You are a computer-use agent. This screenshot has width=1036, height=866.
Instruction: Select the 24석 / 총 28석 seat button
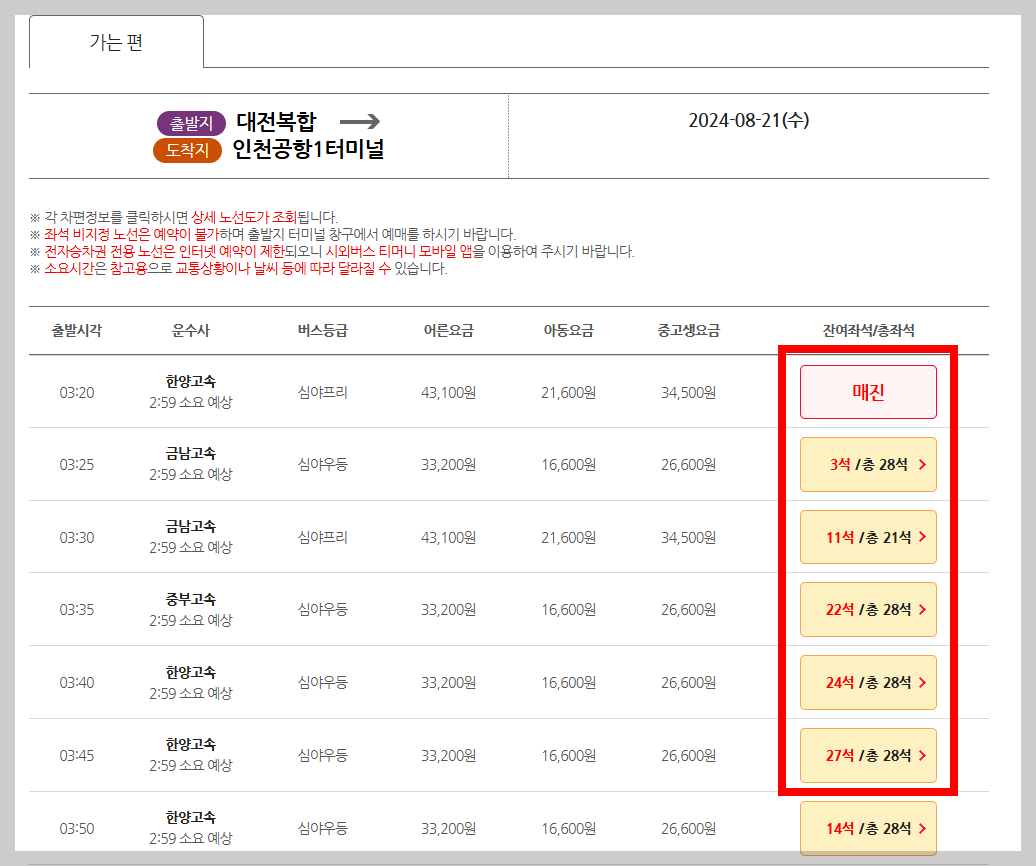868,682
